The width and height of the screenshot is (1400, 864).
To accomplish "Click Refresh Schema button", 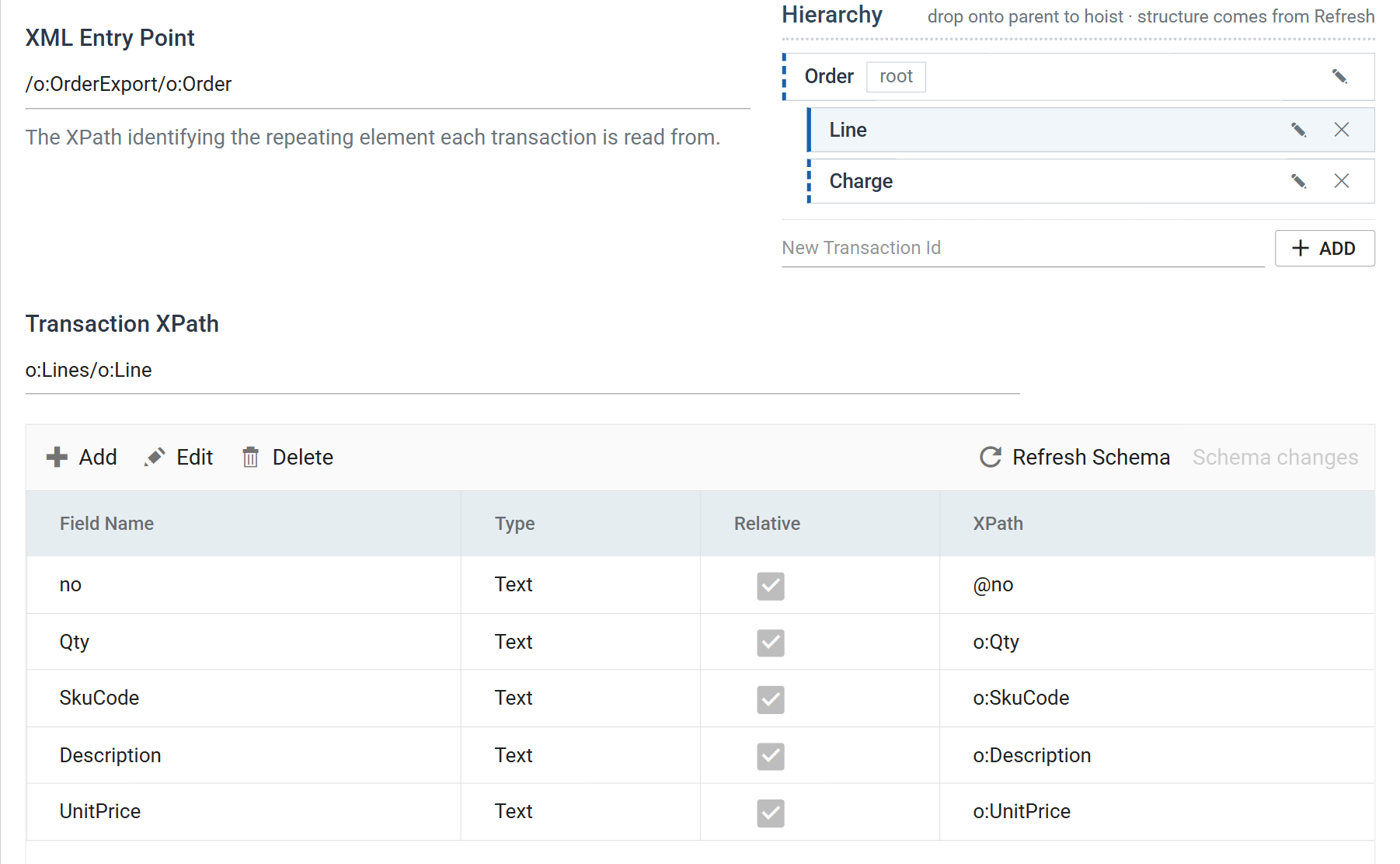I will point(1075,457).
